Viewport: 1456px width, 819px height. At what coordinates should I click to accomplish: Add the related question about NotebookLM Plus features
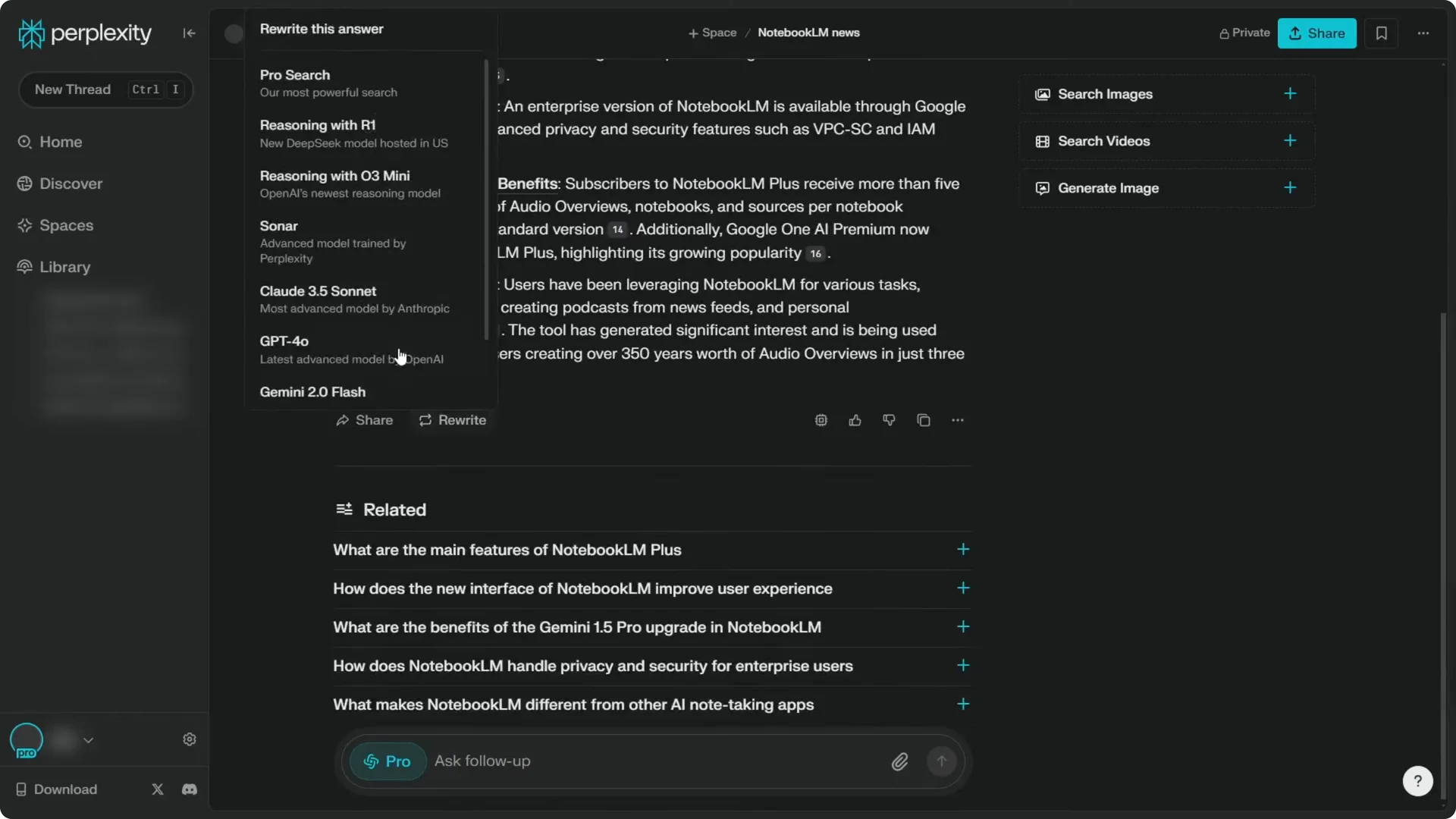point(962,550)
